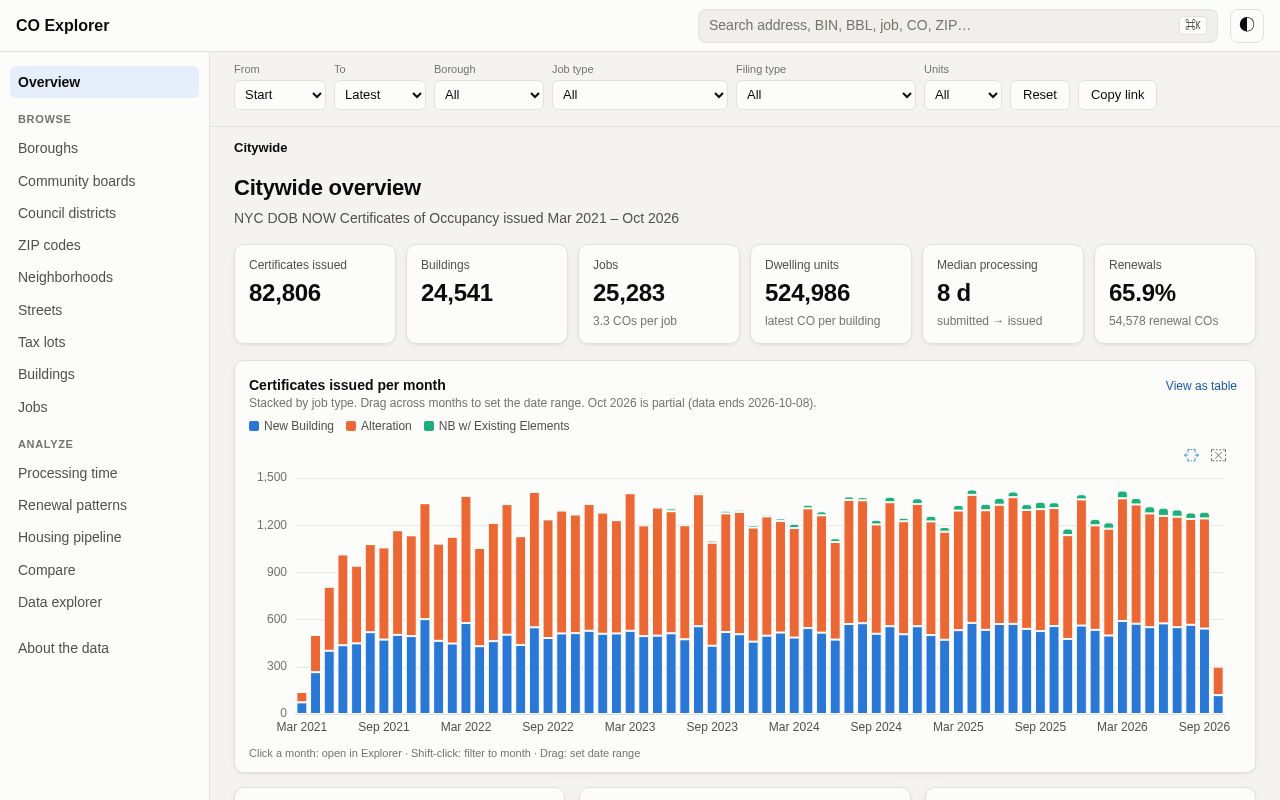1280x800 pixels.
Task: Click the CO Explorer logo title
Action: click(63, 26)
